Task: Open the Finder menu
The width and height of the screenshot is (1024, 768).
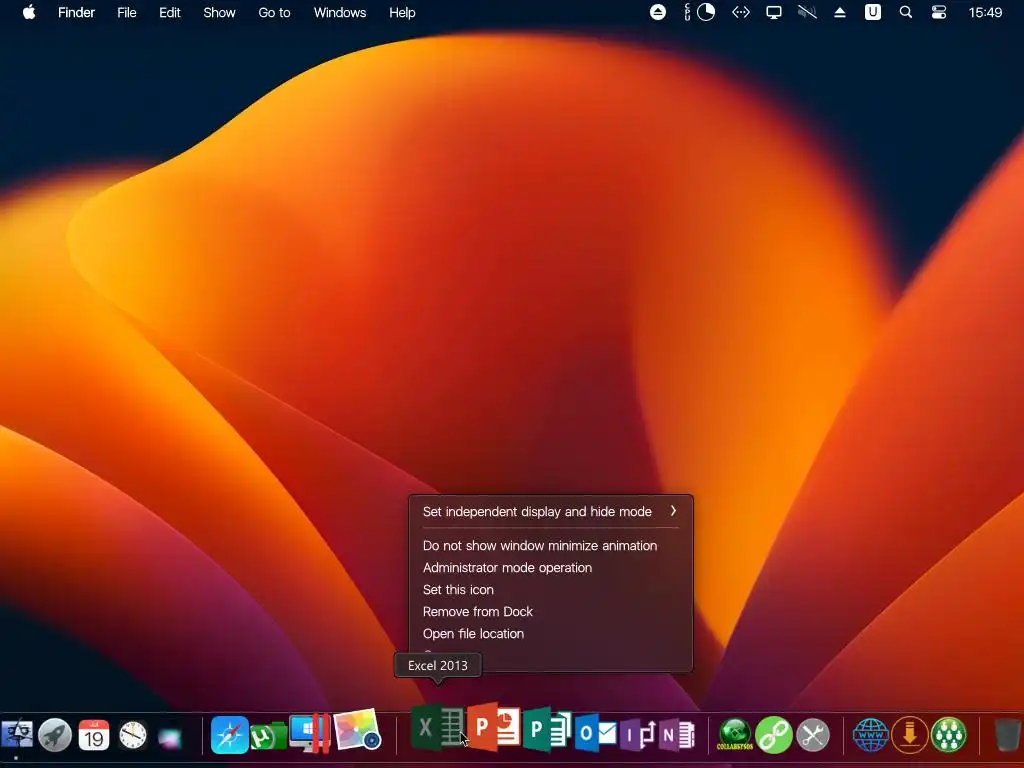Action: 76,12
